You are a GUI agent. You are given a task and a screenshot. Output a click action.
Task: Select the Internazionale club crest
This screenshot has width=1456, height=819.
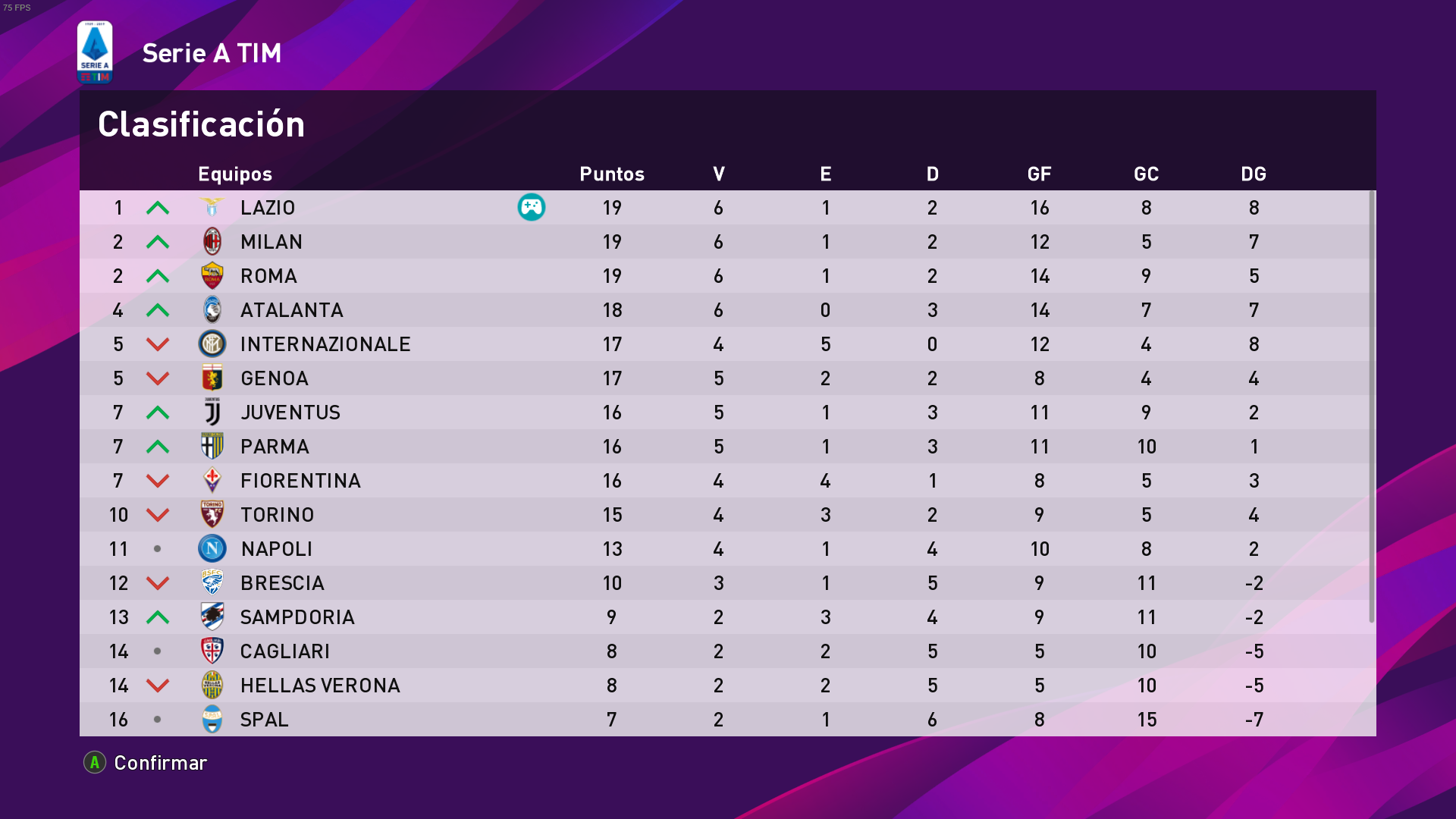point(212,344)
